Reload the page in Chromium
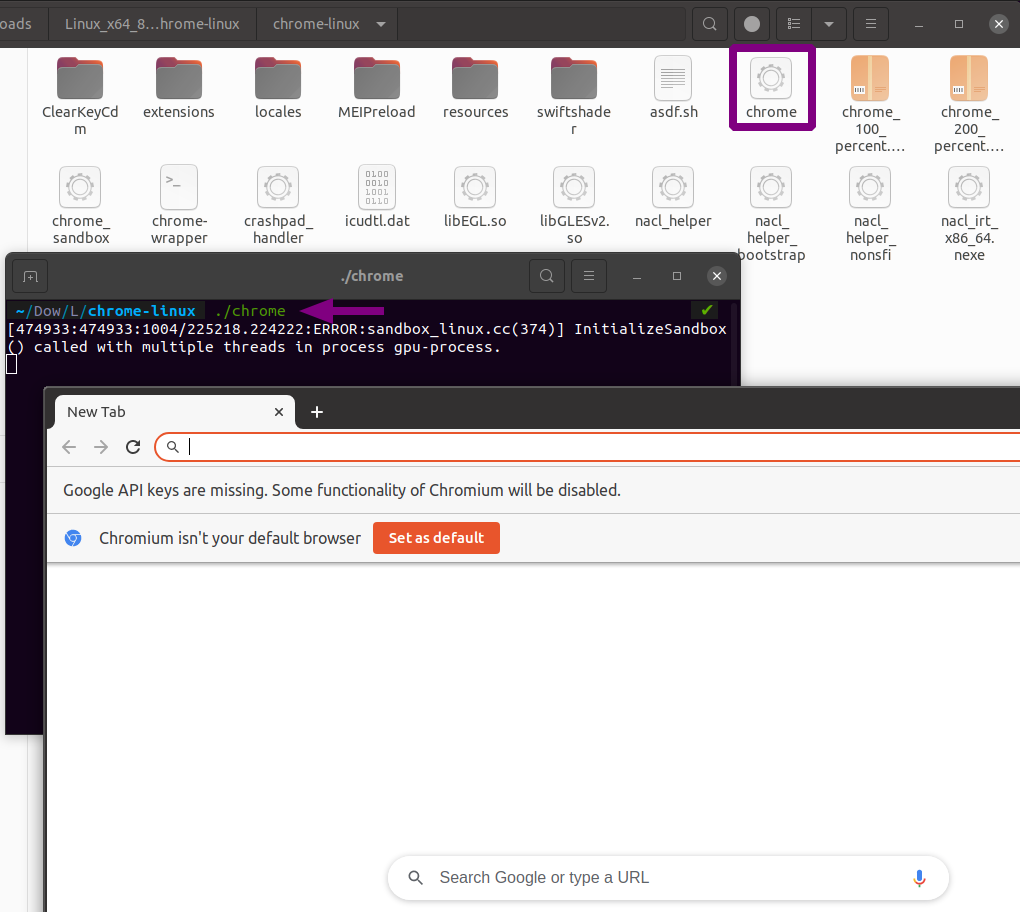Screen dimensions: 1020x912 [133, 447]
